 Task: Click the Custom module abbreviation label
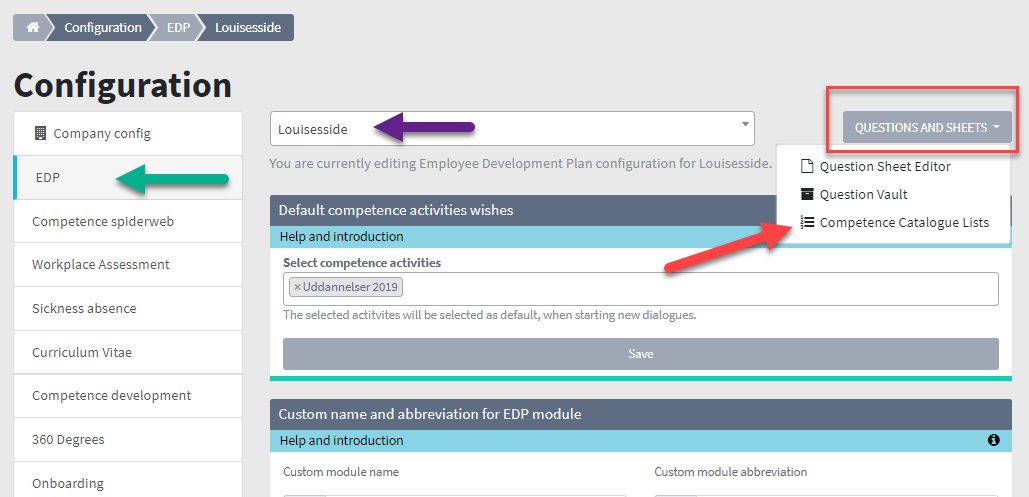click(730, 472)
